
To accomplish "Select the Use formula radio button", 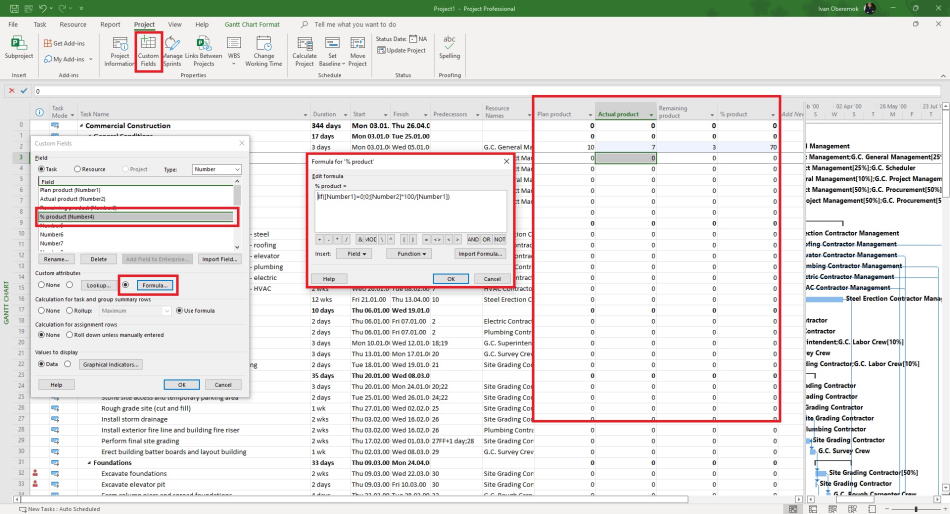I will coord(179,310).
